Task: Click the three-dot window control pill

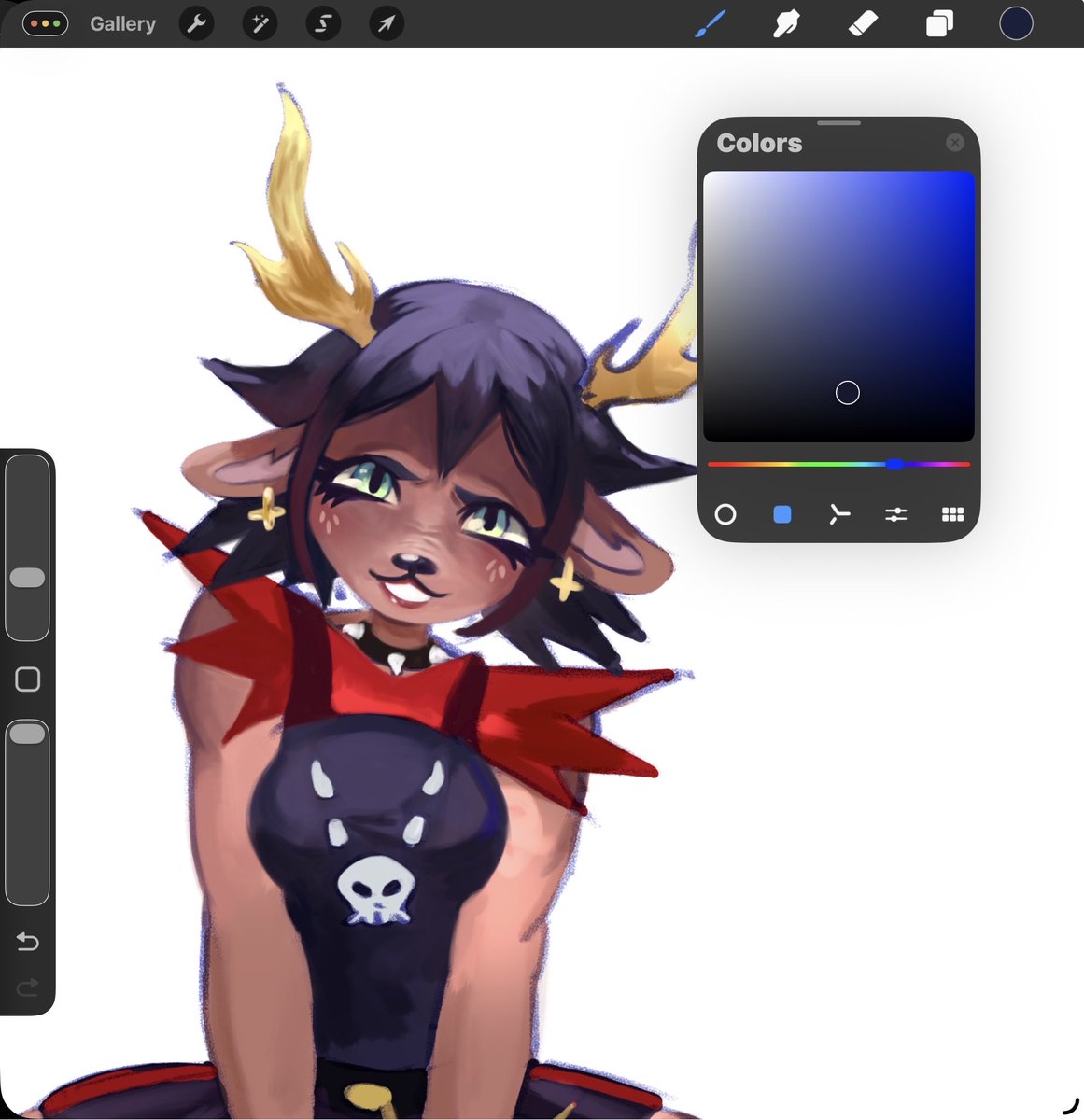Action: click(46, 24)
